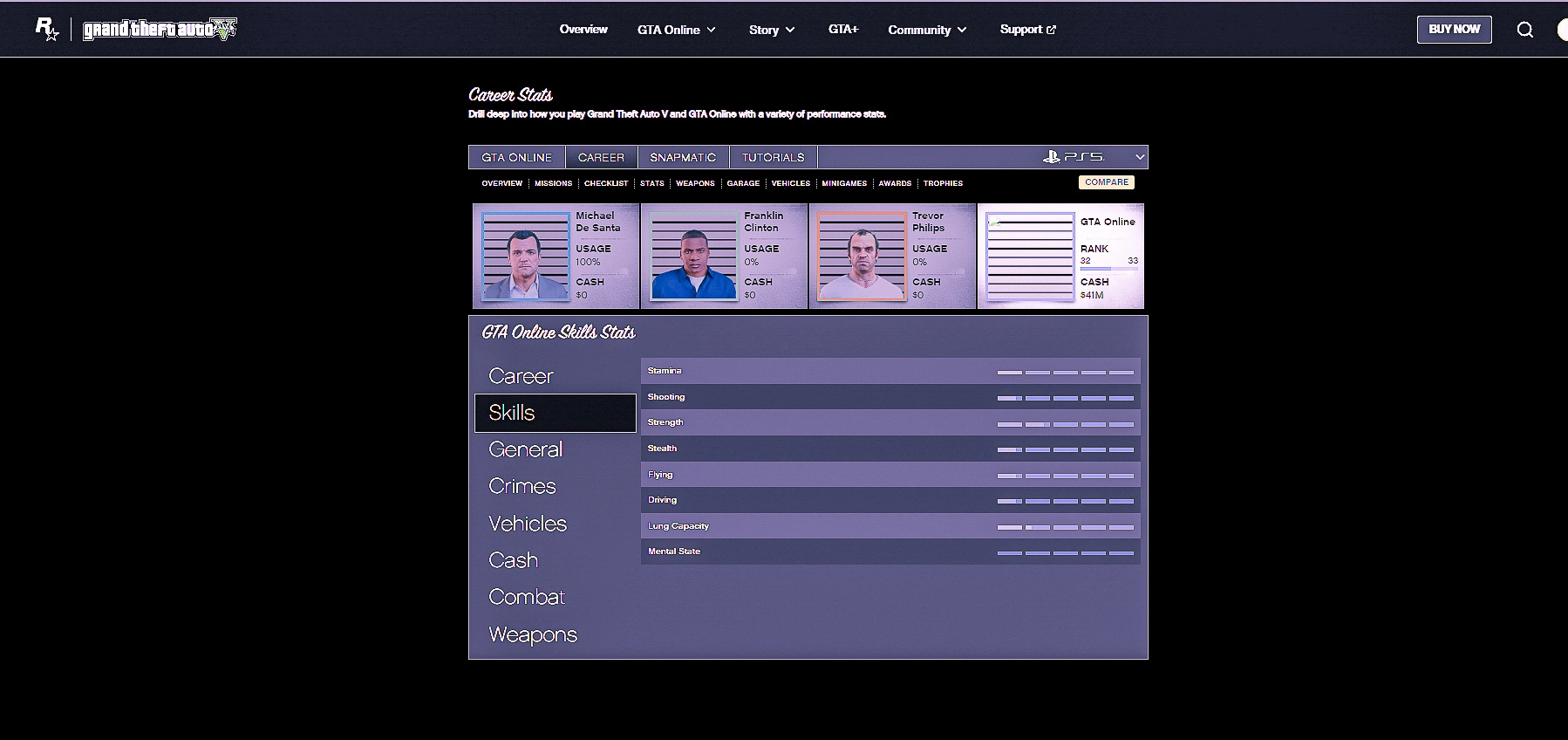Open the Tutorials tab
1568x740 pixels.
point(773,157)
